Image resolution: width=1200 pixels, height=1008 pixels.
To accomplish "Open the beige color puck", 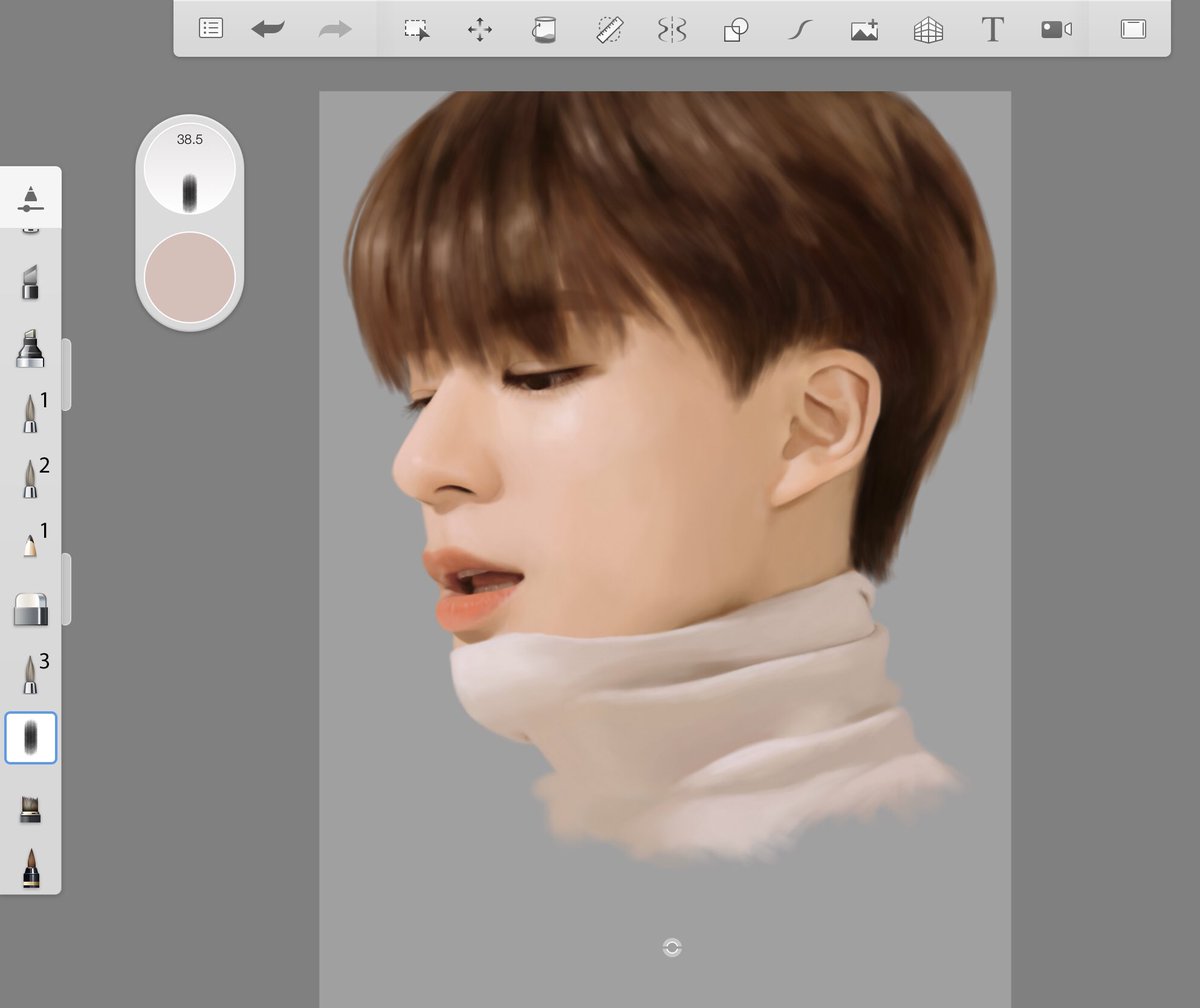I will 190,277.
